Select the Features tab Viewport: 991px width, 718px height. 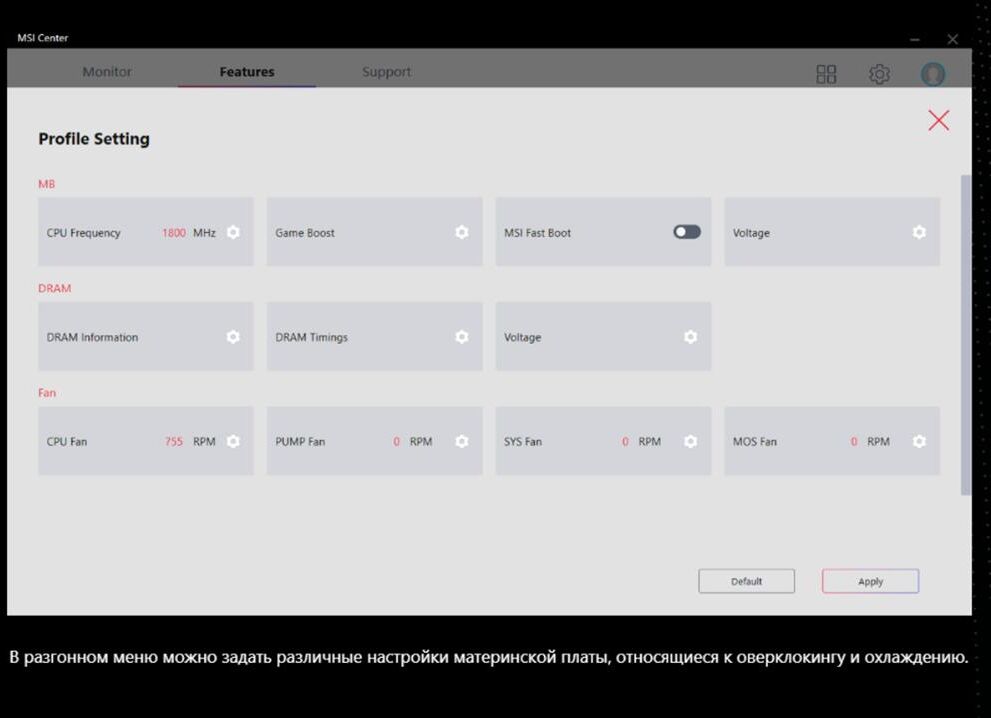247,71
